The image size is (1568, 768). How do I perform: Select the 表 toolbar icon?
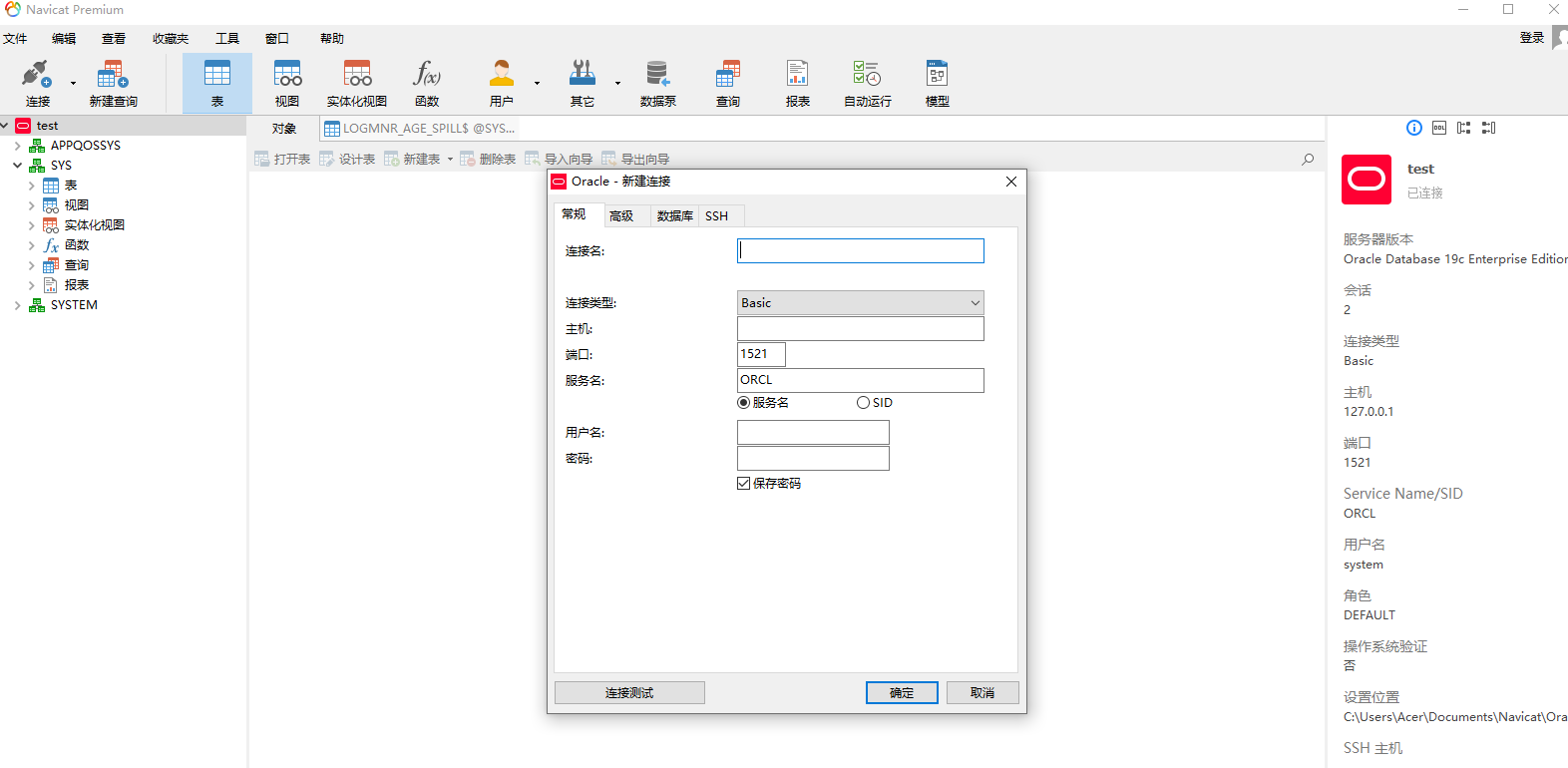pos(217,84)
